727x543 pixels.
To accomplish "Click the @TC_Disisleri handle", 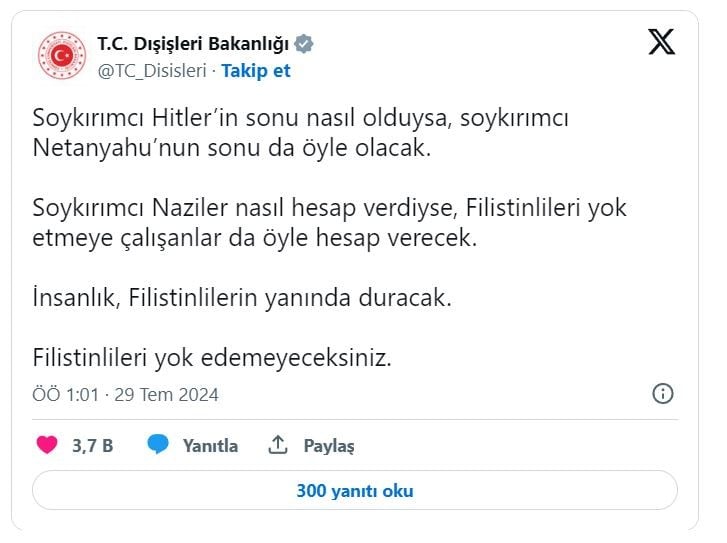I will coord(151,70).
